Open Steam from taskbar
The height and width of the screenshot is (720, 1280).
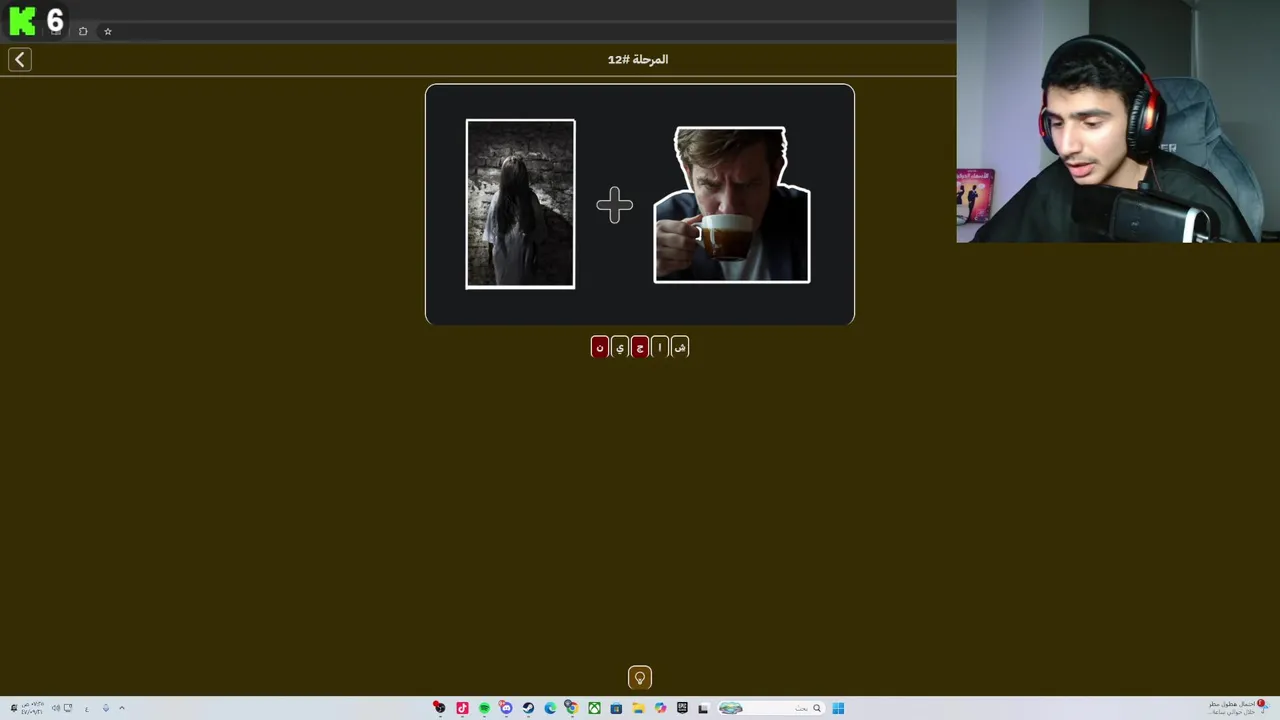point(528,708)
